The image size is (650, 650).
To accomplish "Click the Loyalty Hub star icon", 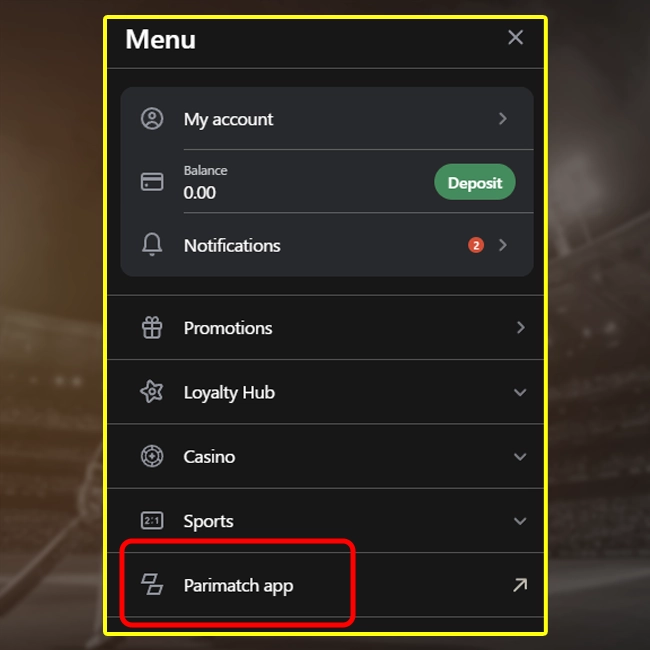I will pos(152,392).
